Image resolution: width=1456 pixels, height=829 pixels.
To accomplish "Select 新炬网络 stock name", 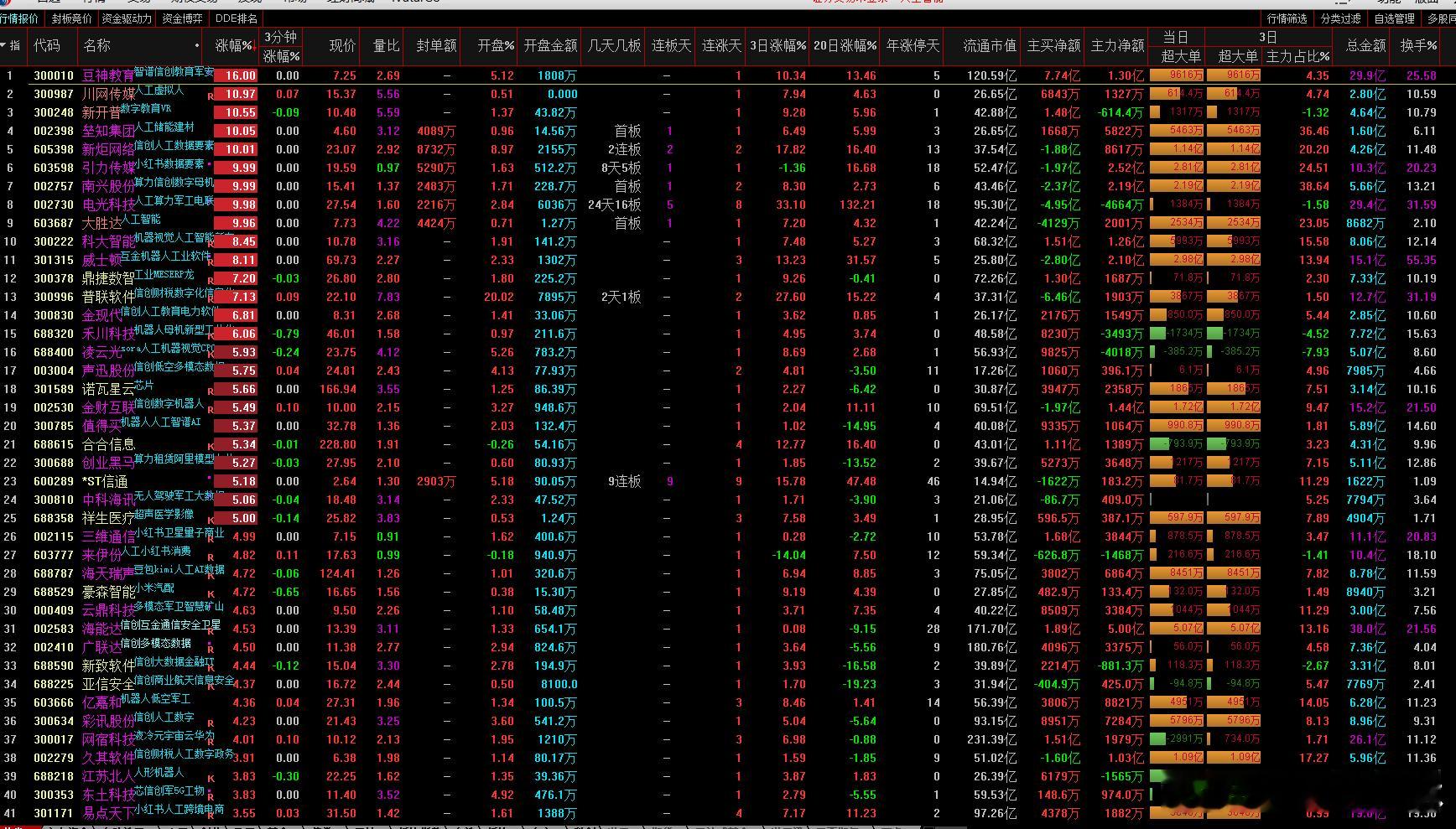I will 108,149.
